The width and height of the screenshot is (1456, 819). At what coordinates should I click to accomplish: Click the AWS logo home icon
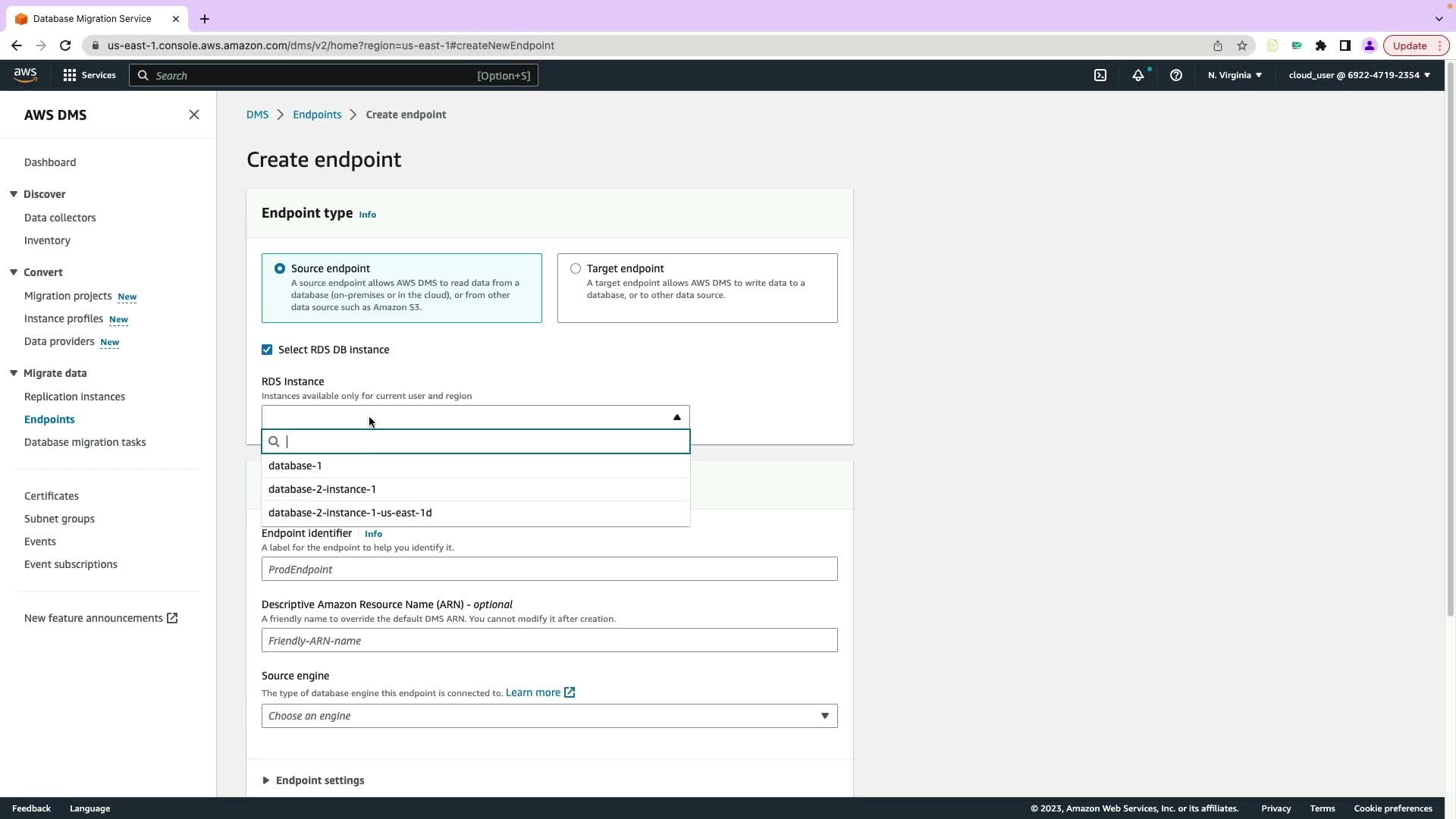[25, 74]
